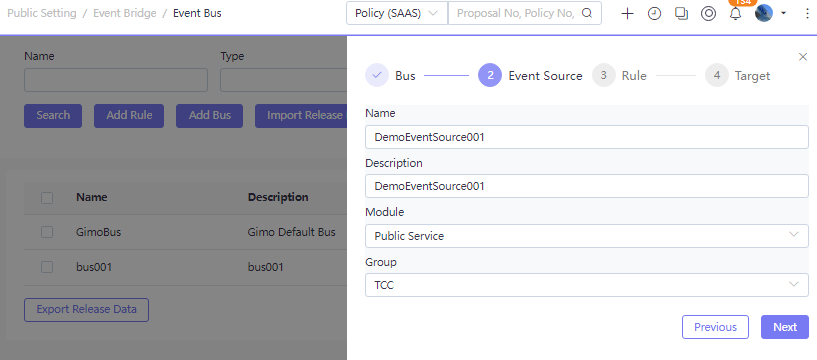Click the search magnifier icon
The height and width of the screenshot is (360, 817).
pos(587,14)
